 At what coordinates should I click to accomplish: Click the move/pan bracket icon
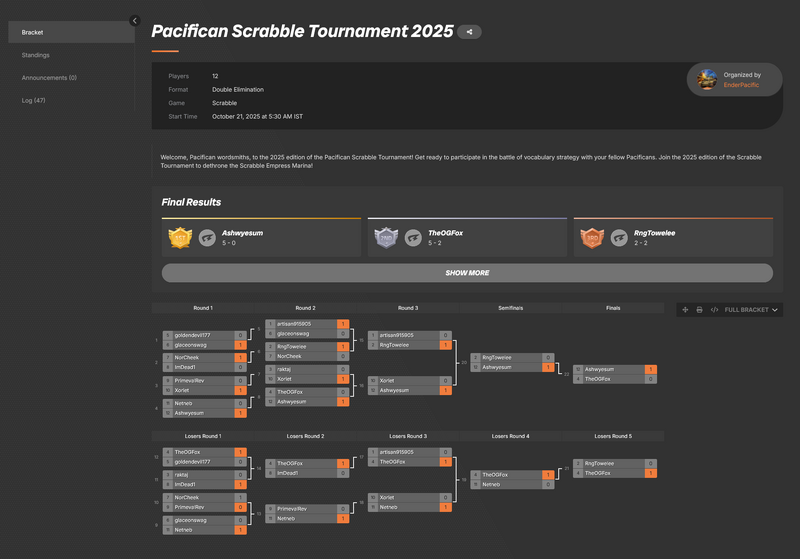685,310
